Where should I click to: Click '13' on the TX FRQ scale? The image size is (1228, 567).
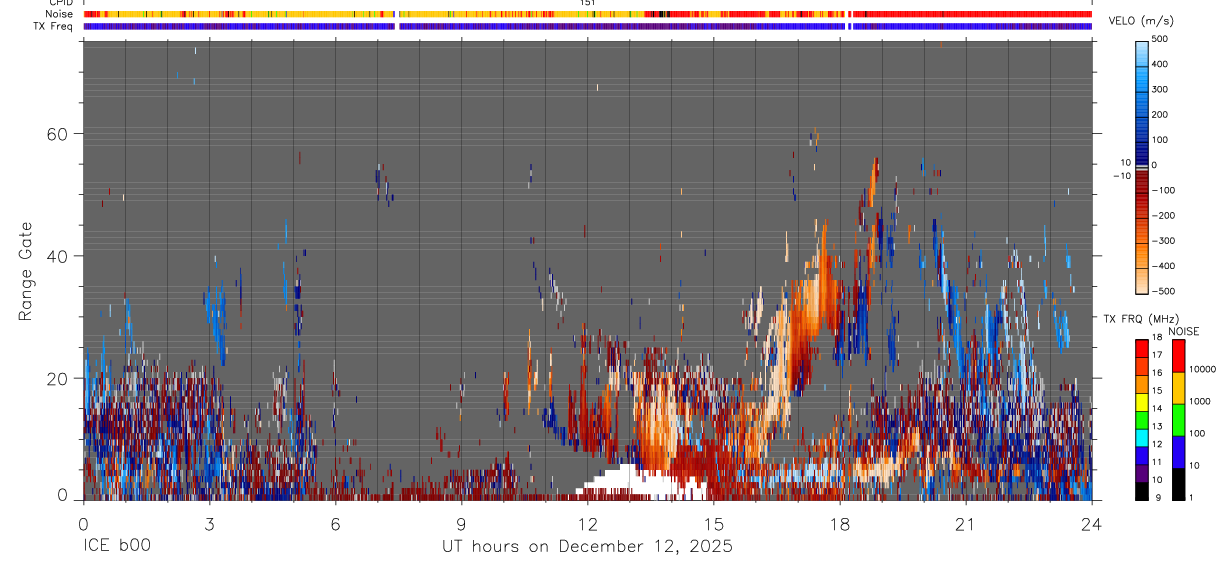click(x=1158, y=427)
